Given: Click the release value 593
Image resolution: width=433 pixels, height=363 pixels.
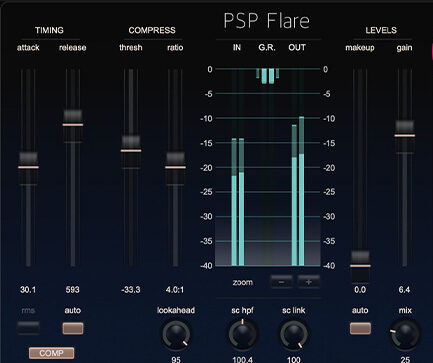Looking at the screenshot, I should 73,290.
